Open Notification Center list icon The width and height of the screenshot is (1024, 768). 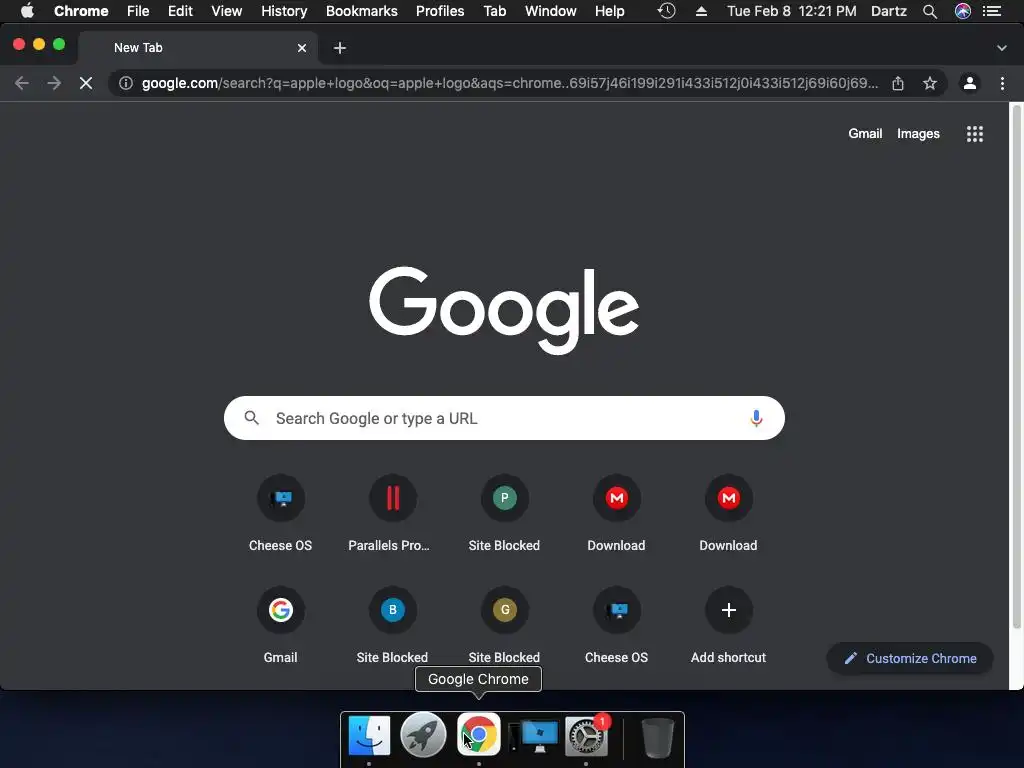click(992, 11)
